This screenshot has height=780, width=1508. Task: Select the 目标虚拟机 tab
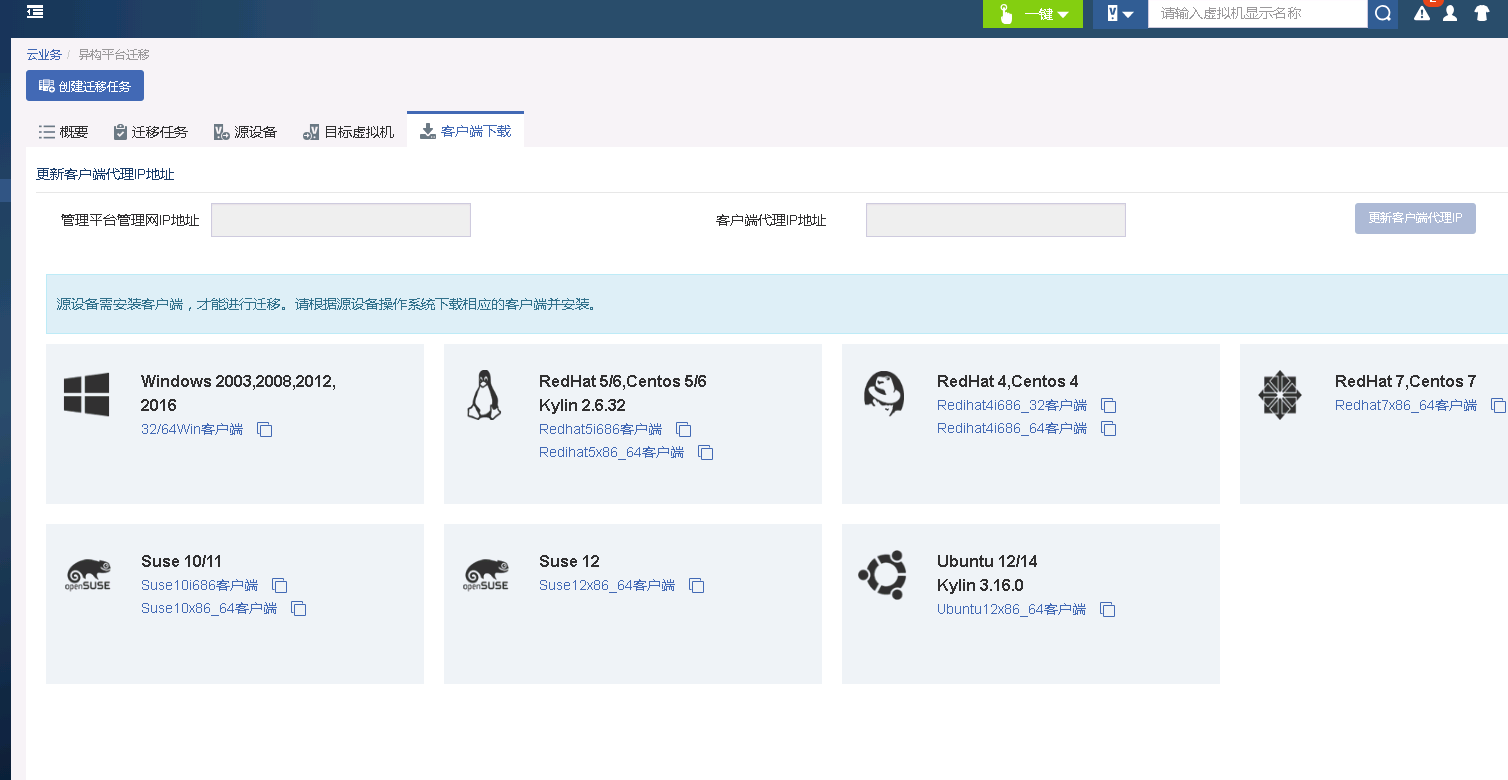348,132
